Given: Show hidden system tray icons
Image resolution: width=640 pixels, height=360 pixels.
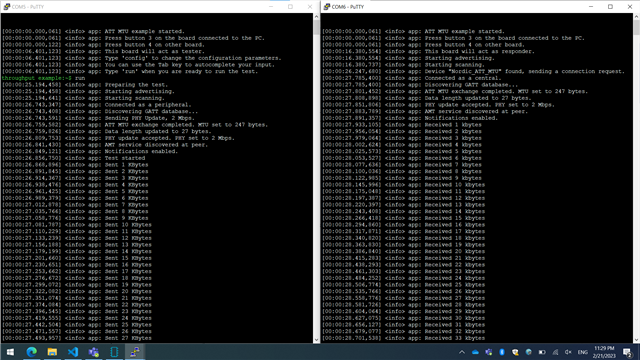Looking at the screenshot, I should [462, 352].
